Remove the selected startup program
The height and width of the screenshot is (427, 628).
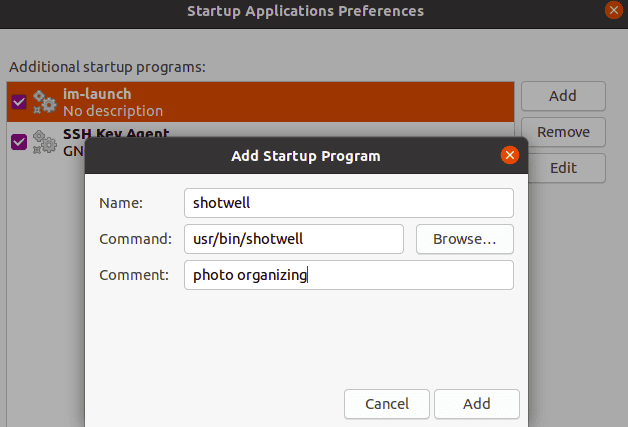click(x=563, y=132)
